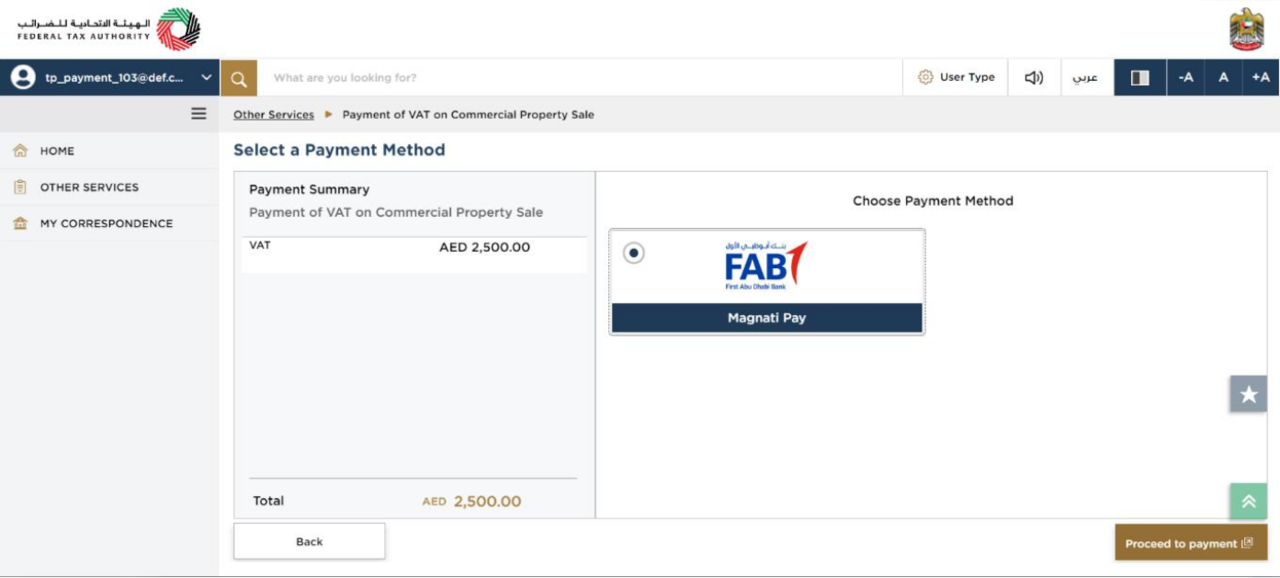Click the scroll-to-top double chevron icon
This screenshot has height=578, width=1280.
click(x=1248, y=501)
